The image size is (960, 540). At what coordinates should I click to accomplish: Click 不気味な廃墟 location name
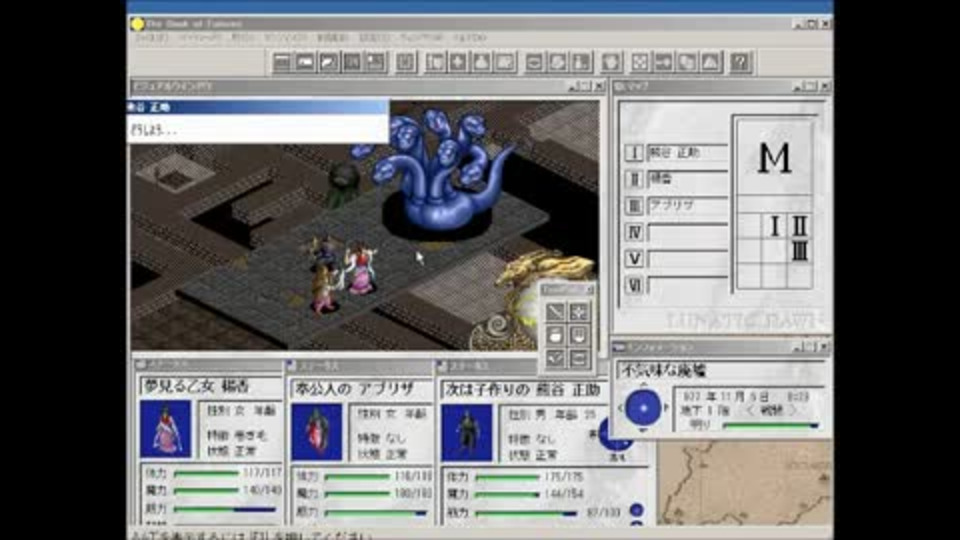tap(664, 370)
